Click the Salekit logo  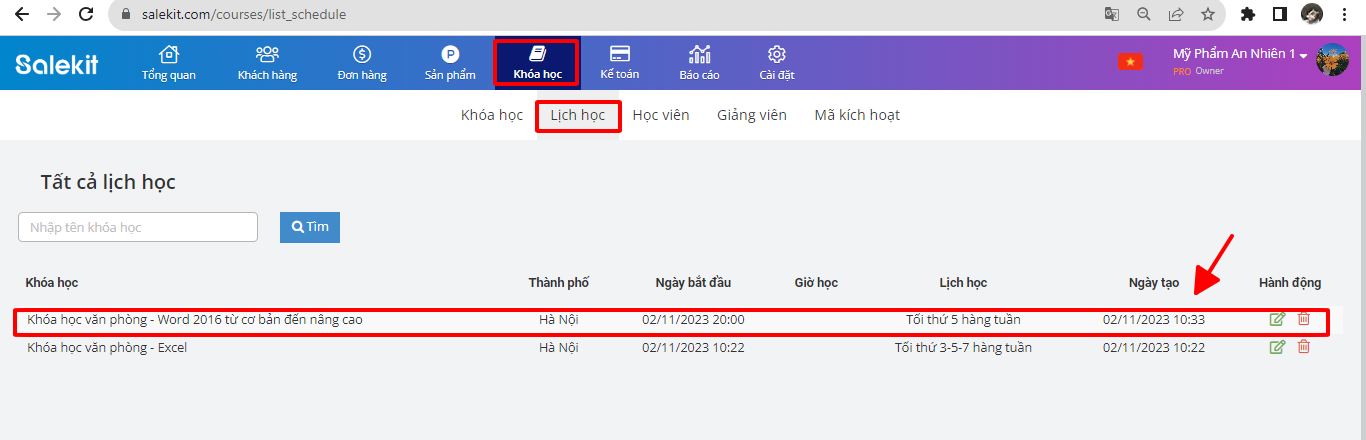pyautogui.click(x=57, y=64)
